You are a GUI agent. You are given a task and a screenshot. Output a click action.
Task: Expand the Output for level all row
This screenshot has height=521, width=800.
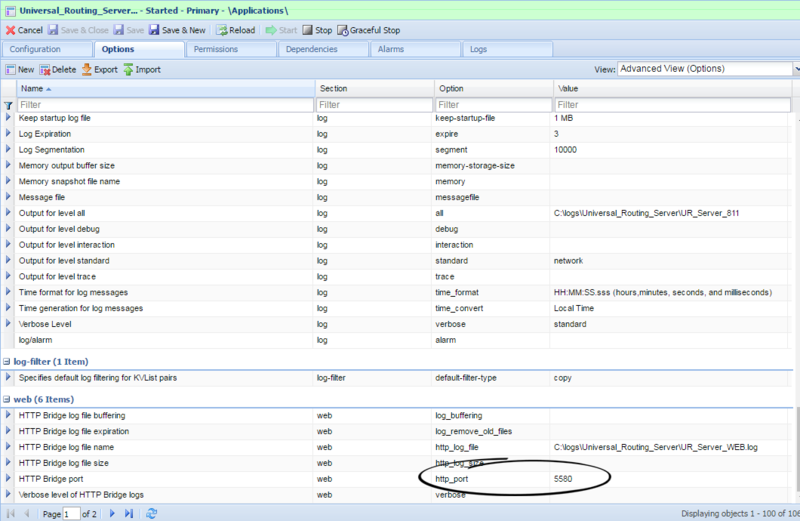click(x=8, y=212)
